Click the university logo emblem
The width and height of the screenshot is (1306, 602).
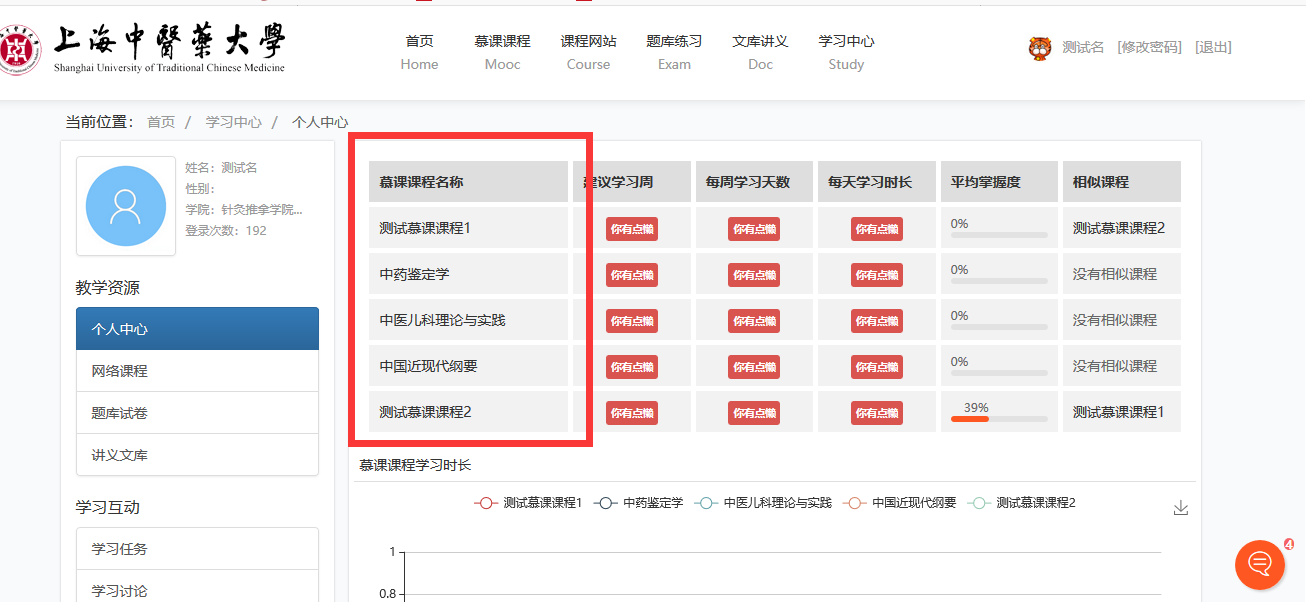pos(18,50)
